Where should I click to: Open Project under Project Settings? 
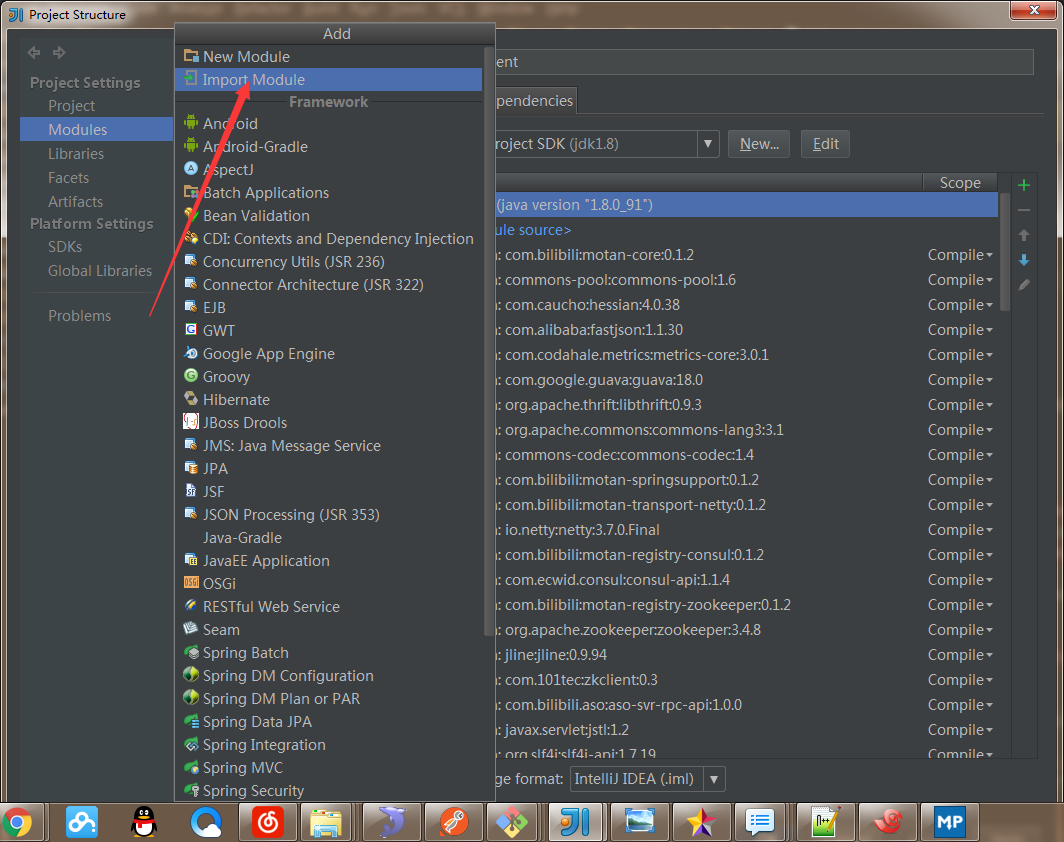click(x=71, y=106)
